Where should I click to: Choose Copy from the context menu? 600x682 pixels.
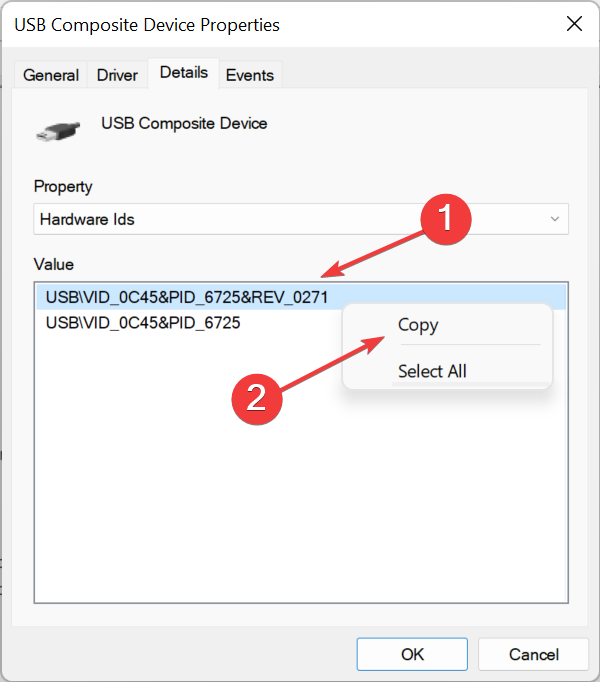(418, 325)
